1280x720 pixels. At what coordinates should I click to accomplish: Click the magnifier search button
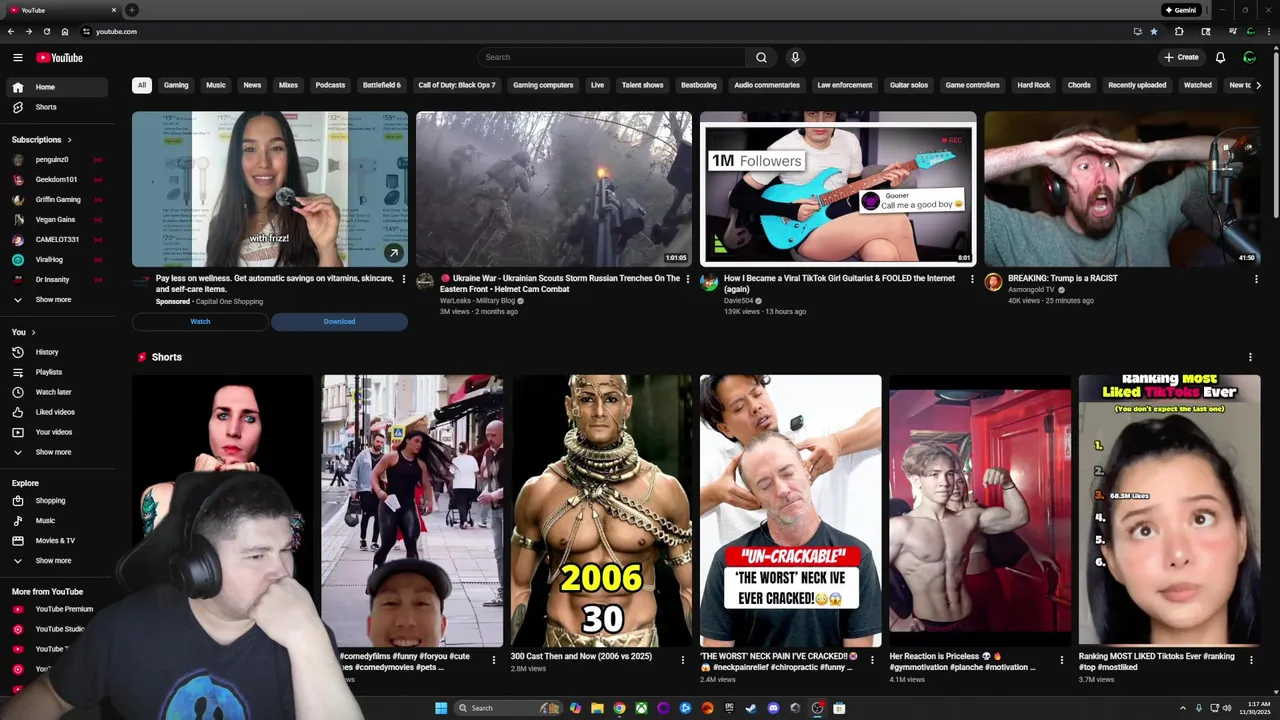point(761,57)
